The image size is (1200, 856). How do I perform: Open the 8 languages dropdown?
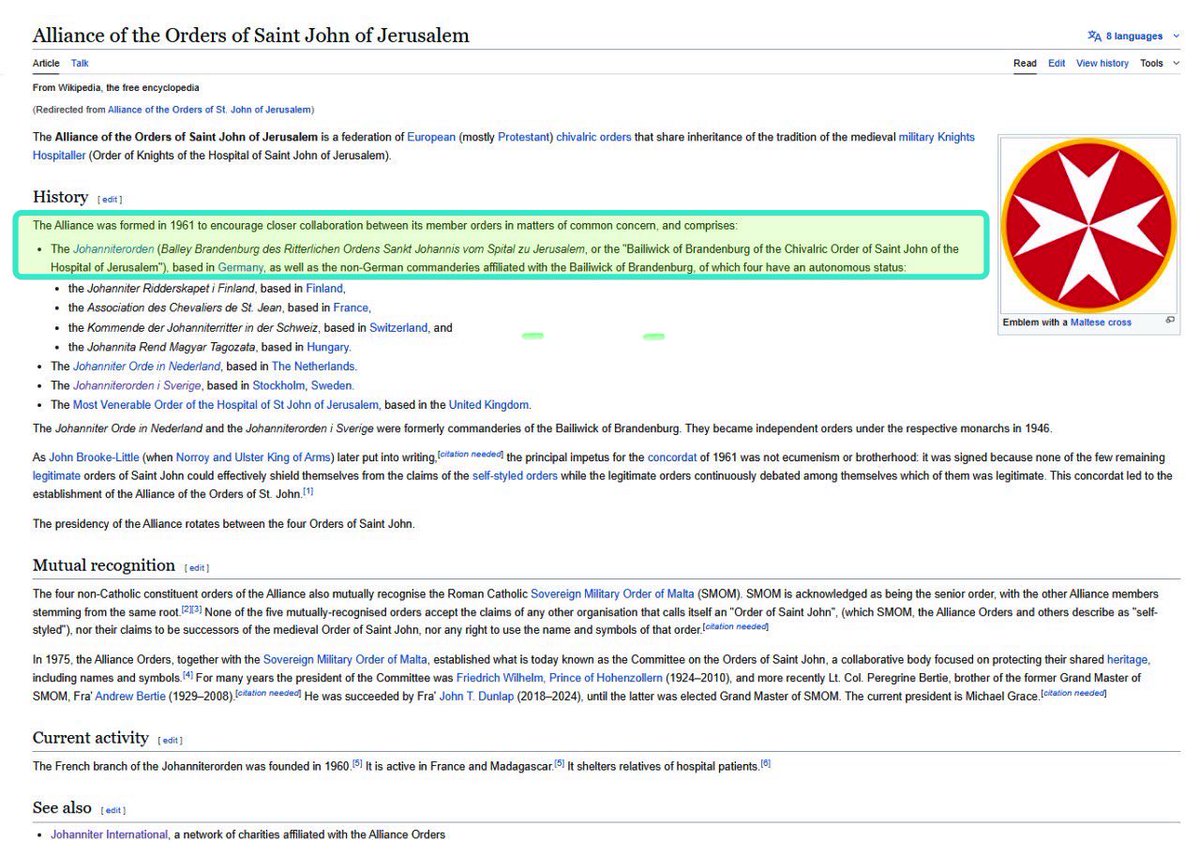point(1134,36)
